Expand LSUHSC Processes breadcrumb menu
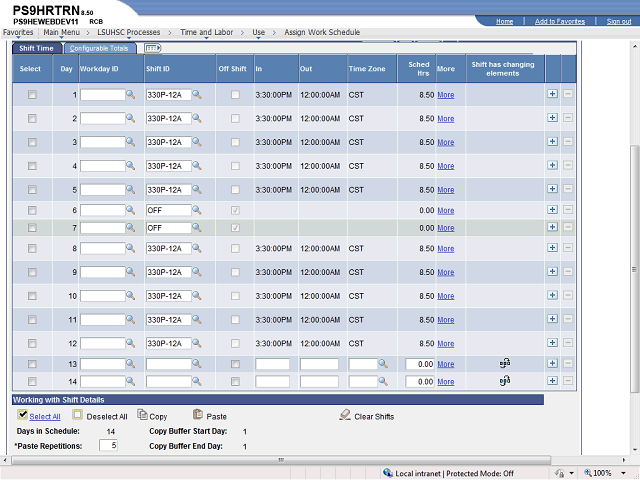 tap(129, 32)
